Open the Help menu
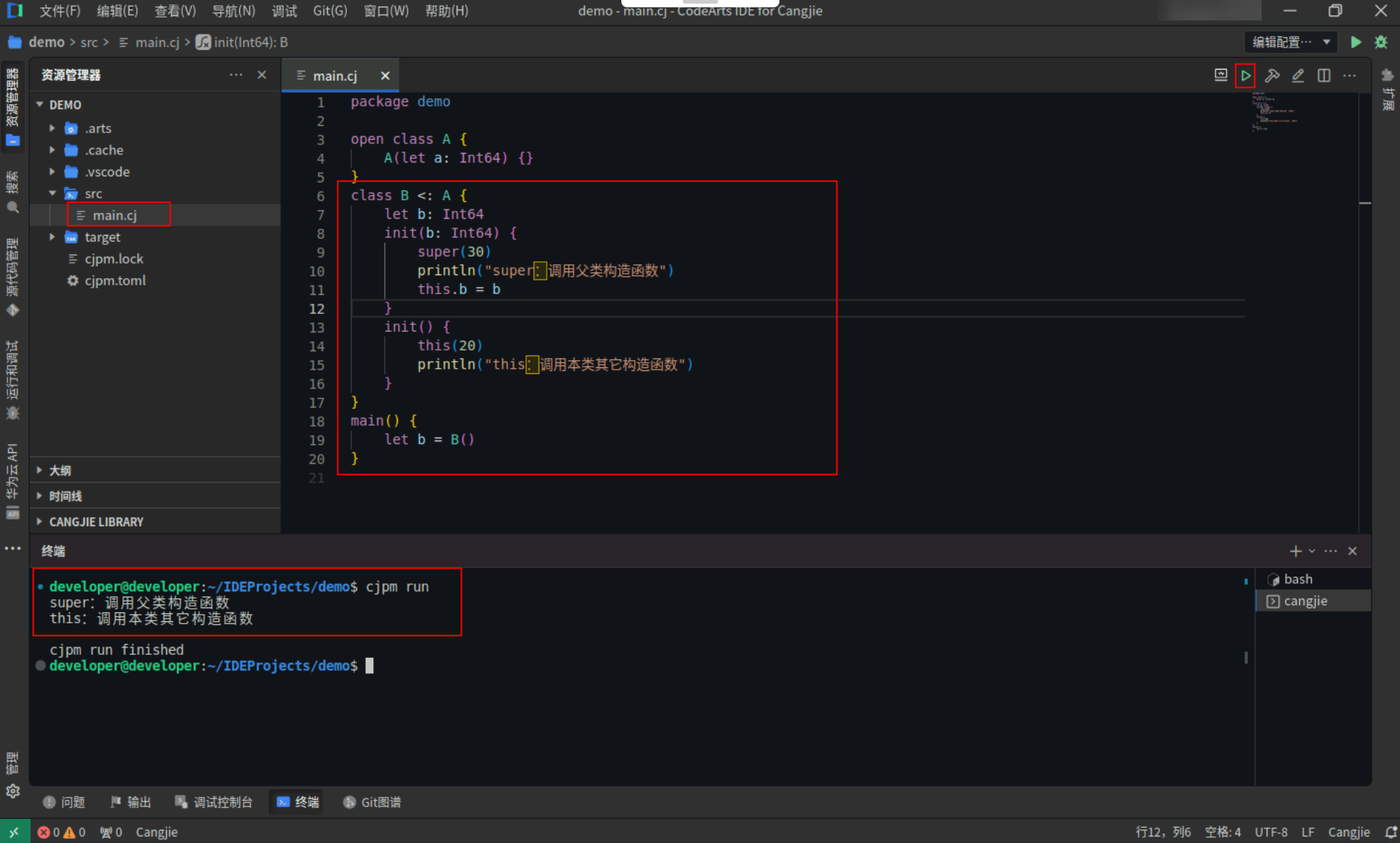The height and width of the screenshot is (843, 1400). [446, 11]
